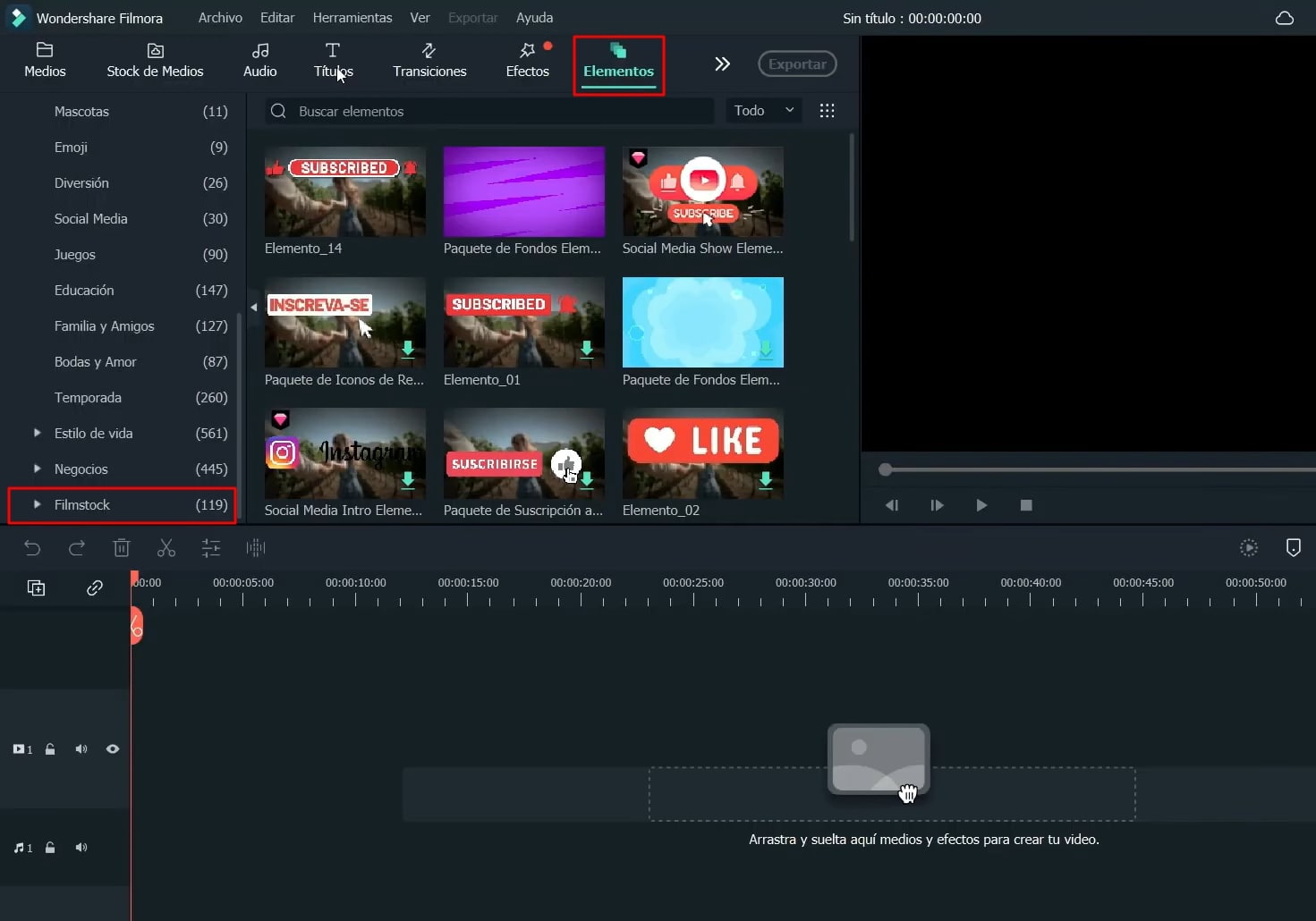Play the preview video
This screenshot has height=921, width=1316.
981,505
